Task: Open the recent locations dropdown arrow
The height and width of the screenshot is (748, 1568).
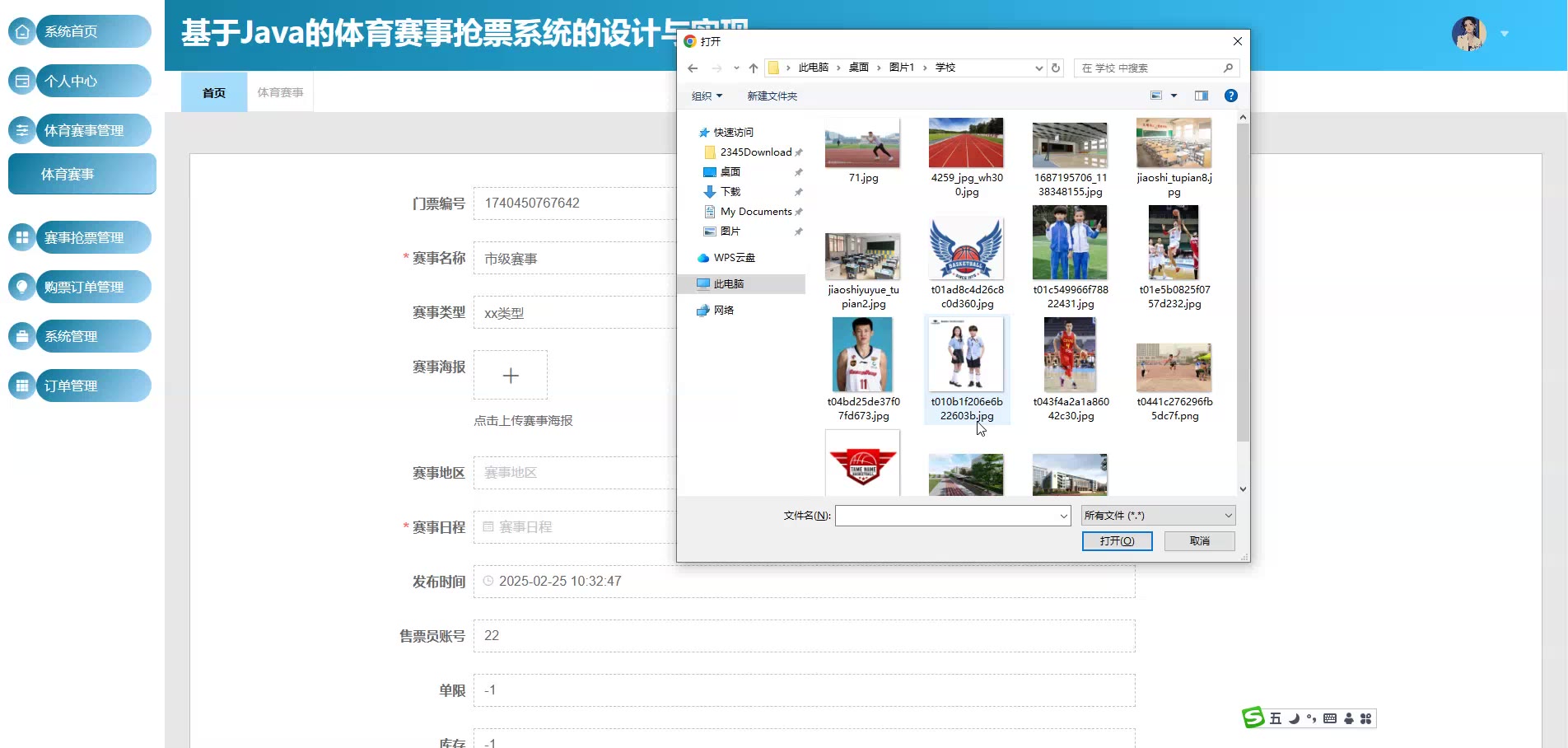Action: pyautogui.click(x=736, y=68)
